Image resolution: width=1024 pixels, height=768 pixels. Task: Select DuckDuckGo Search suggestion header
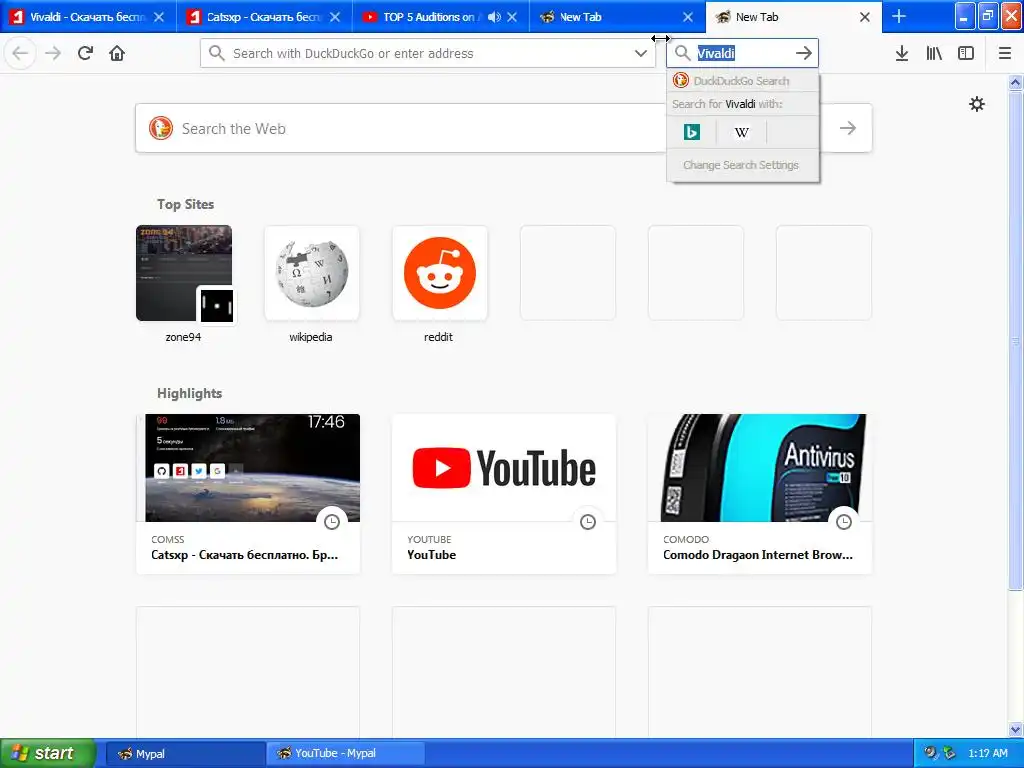(743, 81)
